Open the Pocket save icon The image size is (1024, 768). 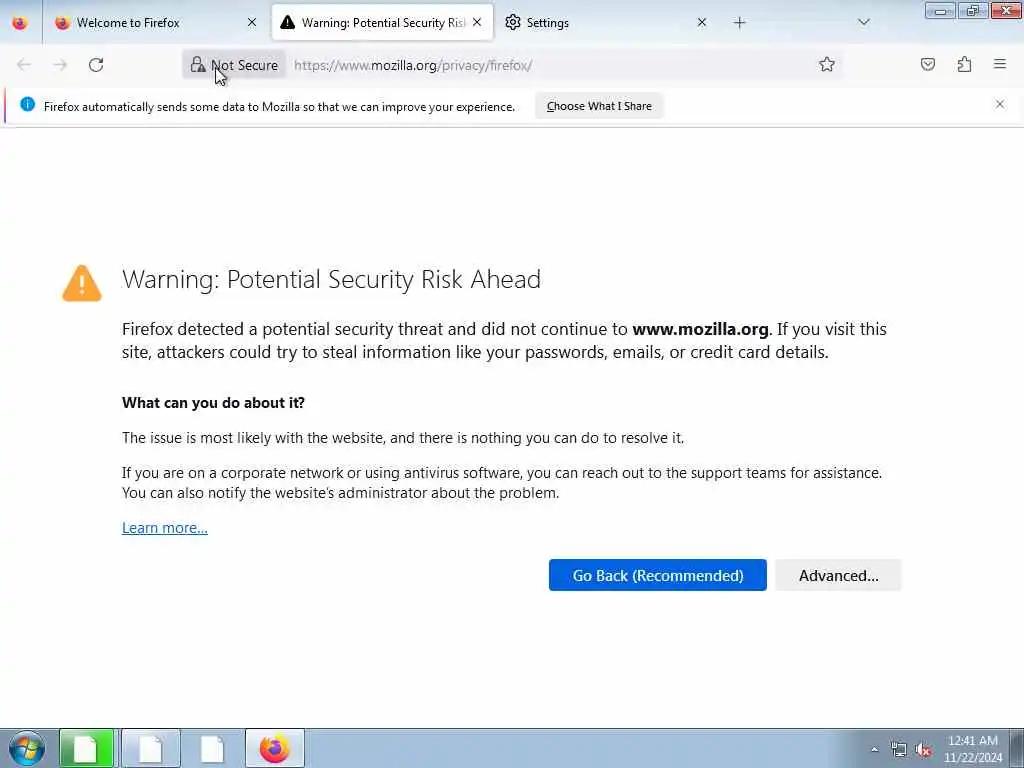coord(927,64)
